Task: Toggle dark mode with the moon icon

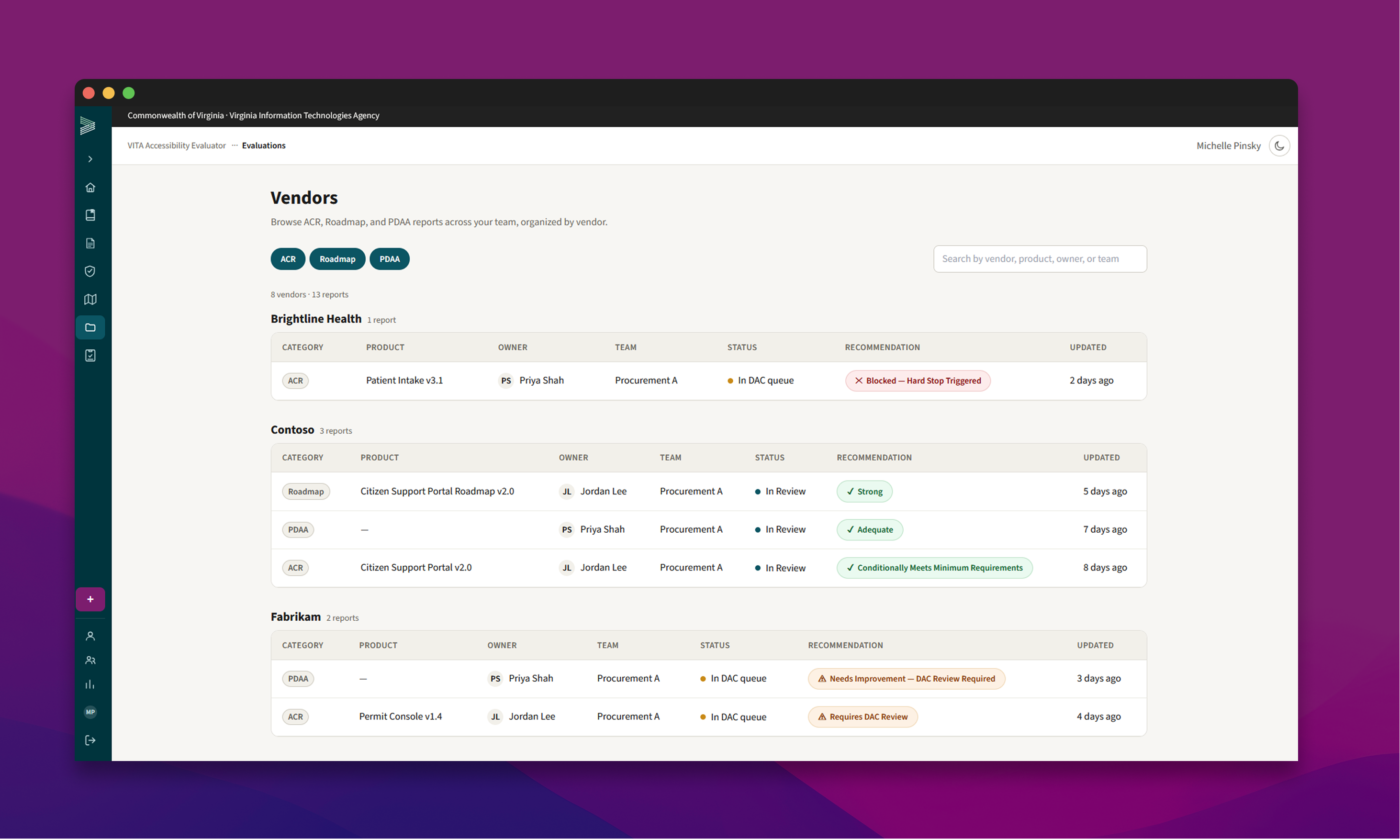Action: click(x=1279, y=146)
